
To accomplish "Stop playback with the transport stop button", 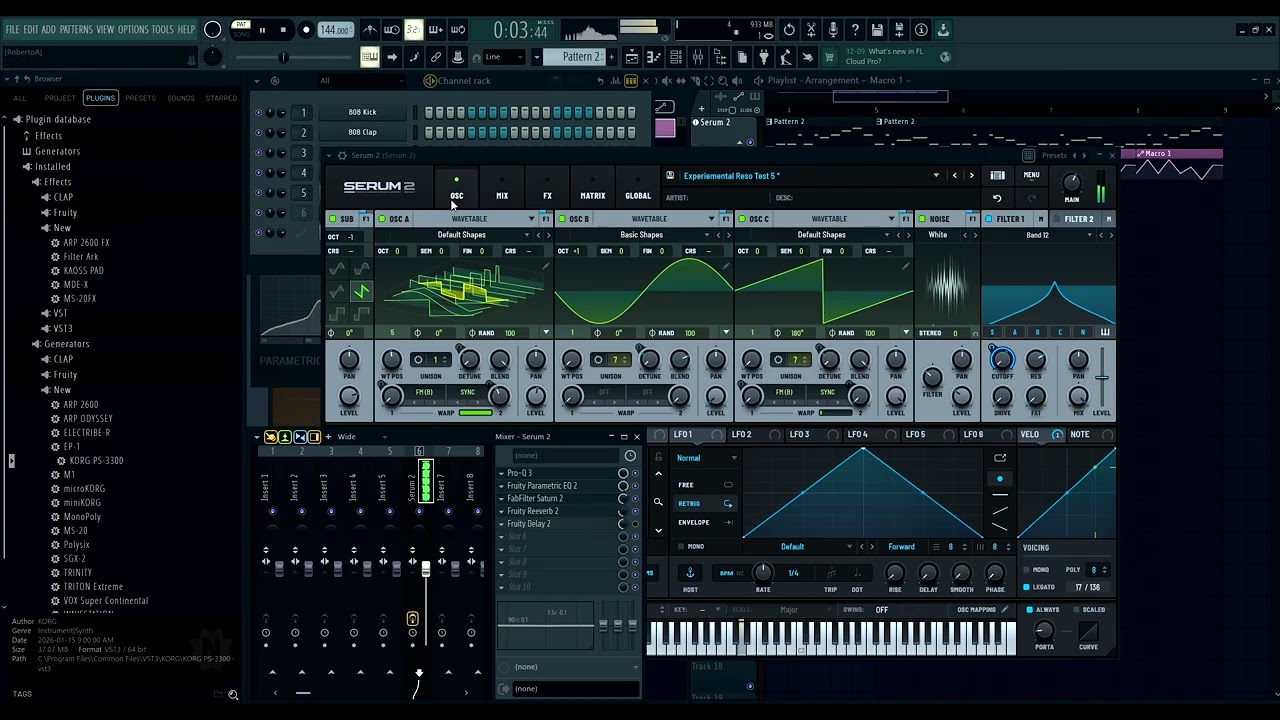I will pyautogui.click(x=283, y=30).
